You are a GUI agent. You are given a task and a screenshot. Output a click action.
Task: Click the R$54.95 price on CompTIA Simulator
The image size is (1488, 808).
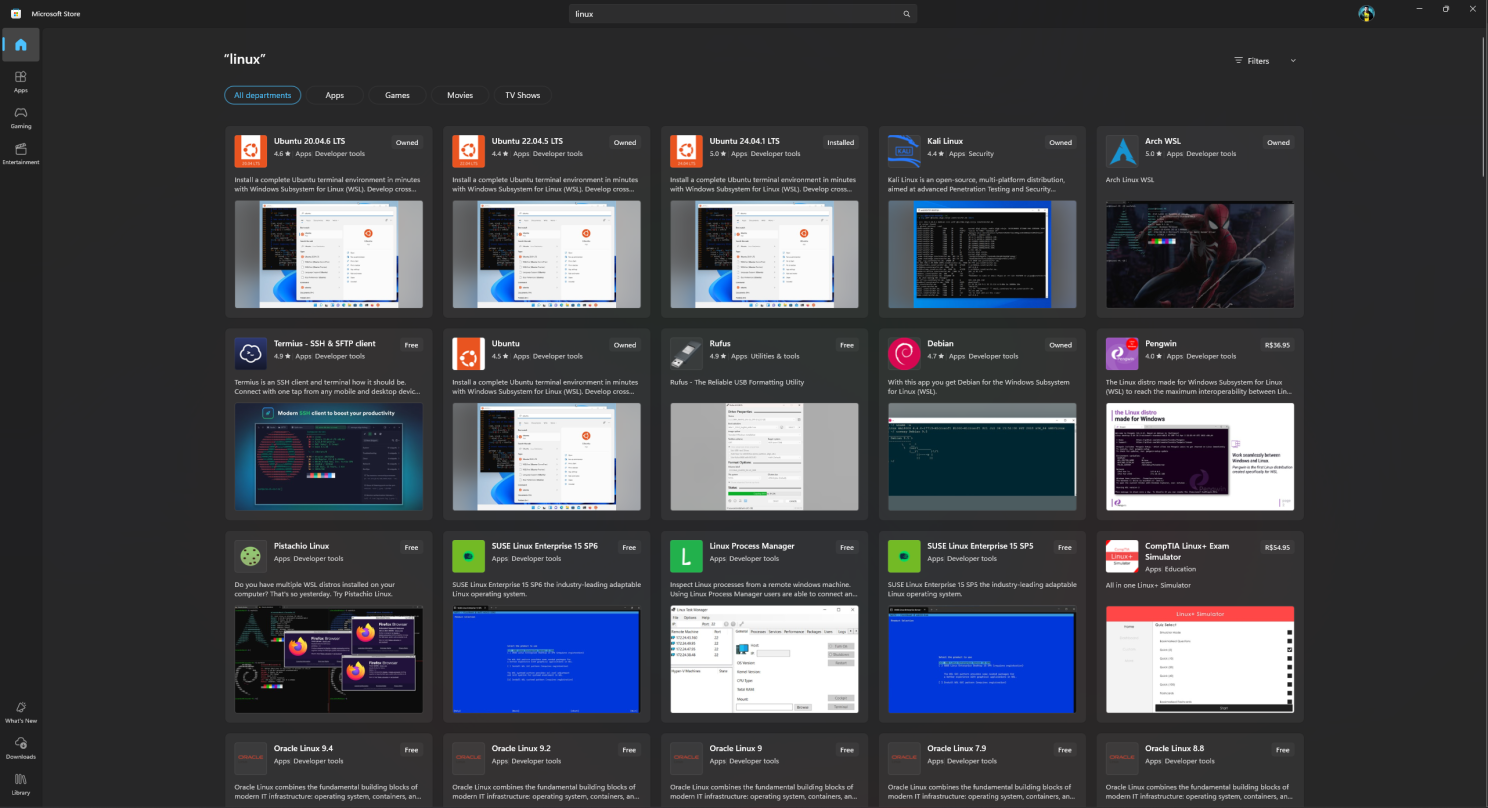[1277, 547]
